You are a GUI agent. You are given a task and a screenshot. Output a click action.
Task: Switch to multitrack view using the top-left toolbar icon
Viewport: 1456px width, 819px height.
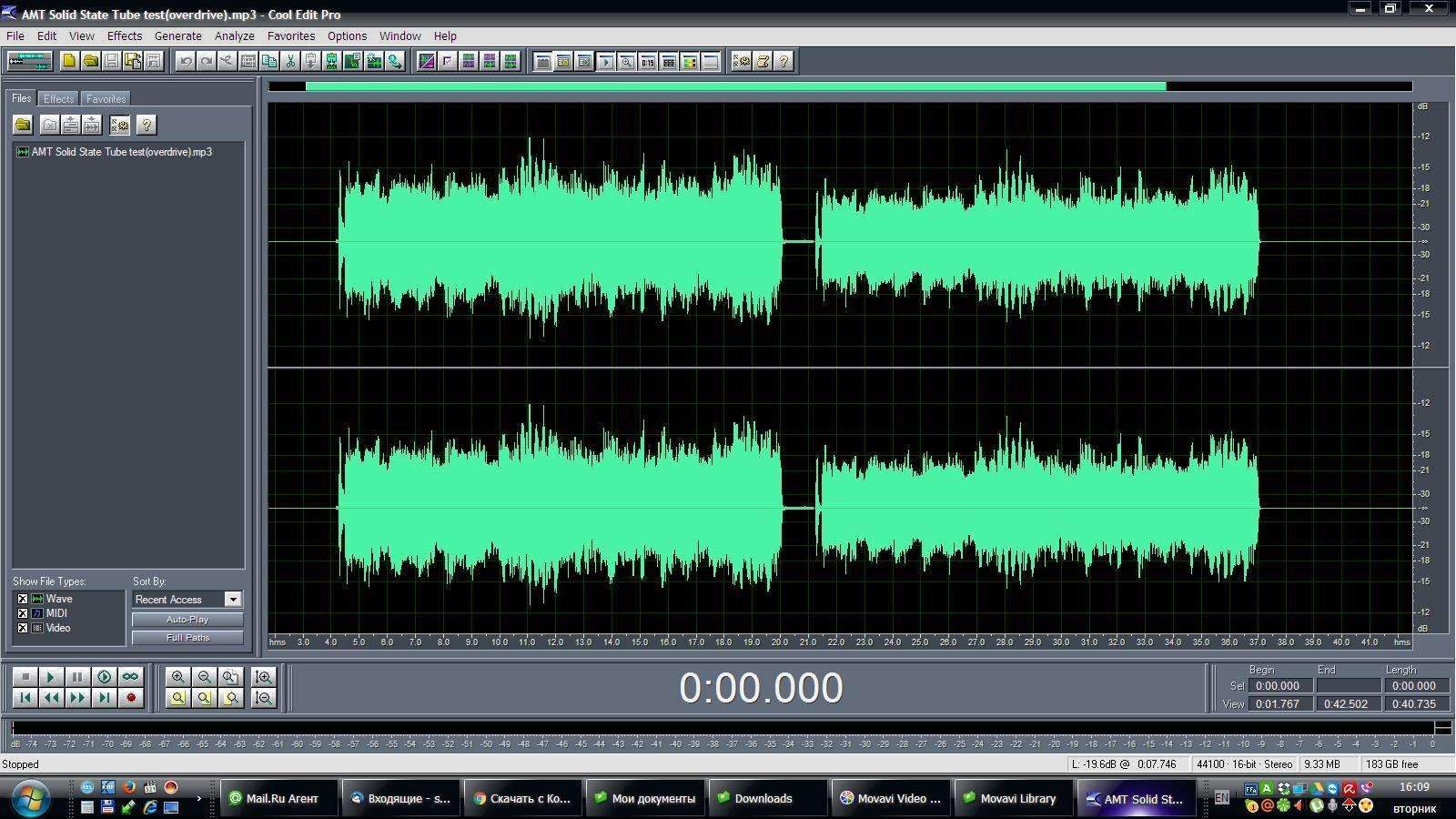click(x=29, y=61)
